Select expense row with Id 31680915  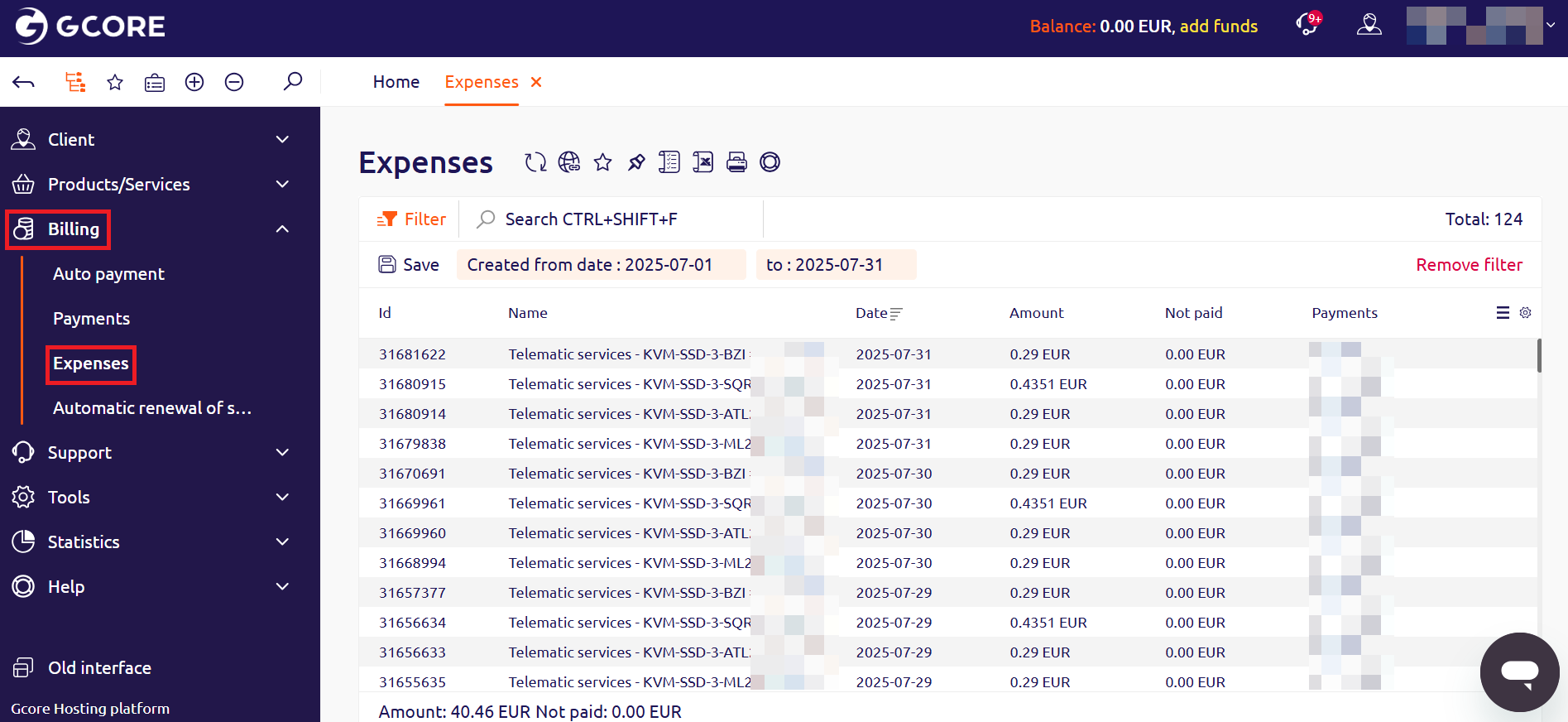[947, 384]
